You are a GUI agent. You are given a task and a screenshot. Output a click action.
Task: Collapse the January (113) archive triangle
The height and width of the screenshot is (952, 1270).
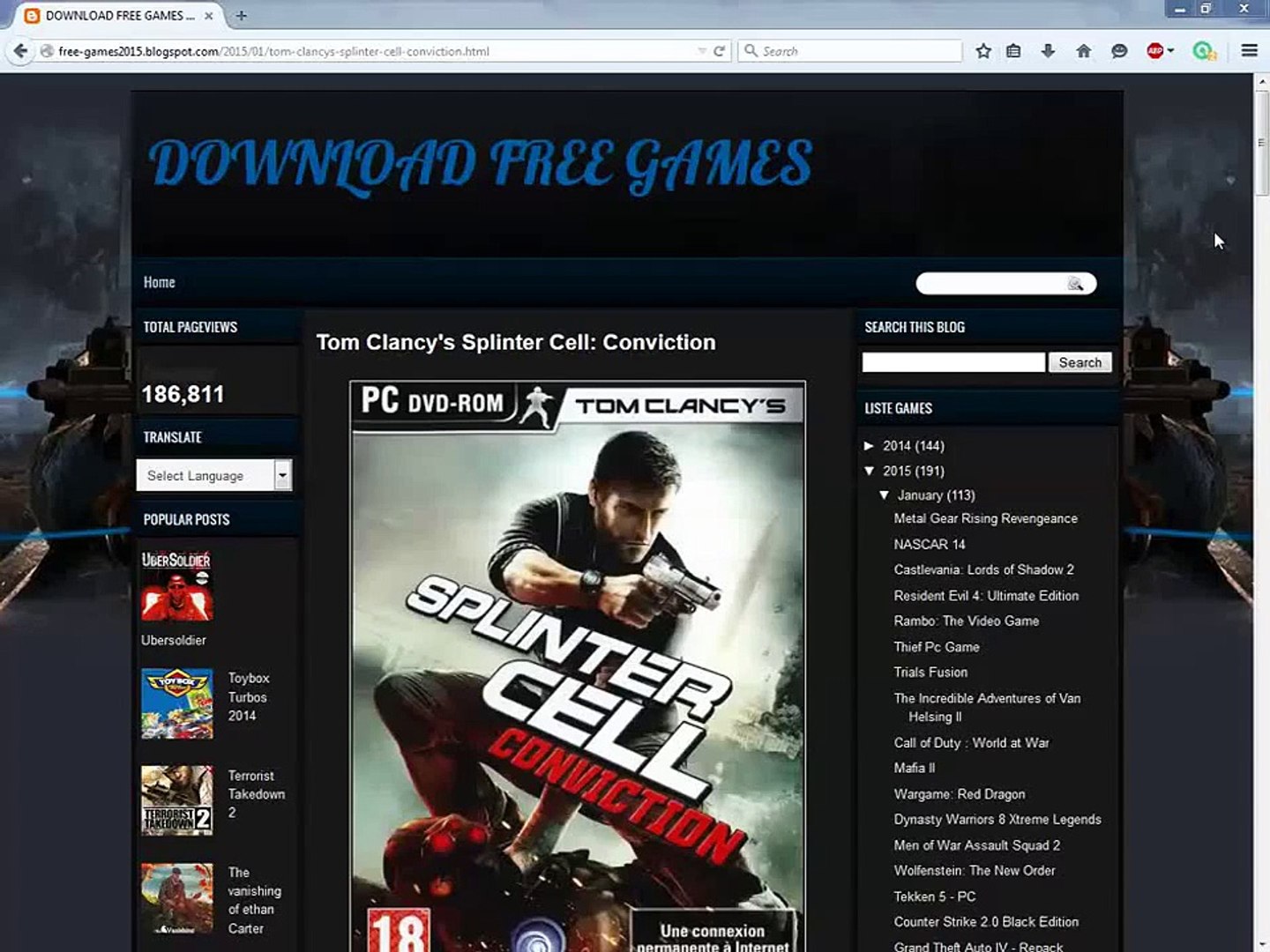885,495
